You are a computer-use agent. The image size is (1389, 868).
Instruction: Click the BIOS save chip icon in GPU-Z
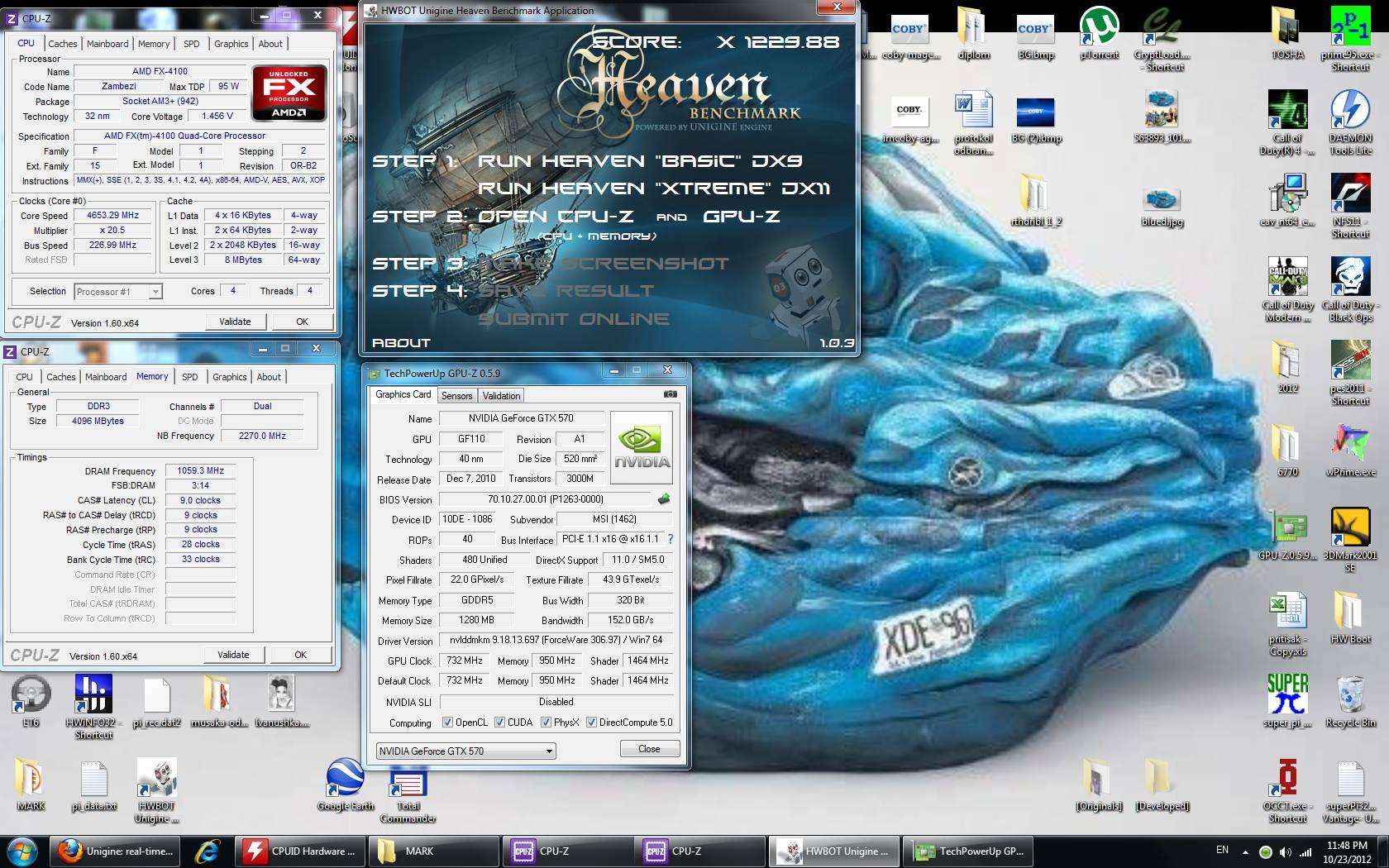[x=663, y=499]
